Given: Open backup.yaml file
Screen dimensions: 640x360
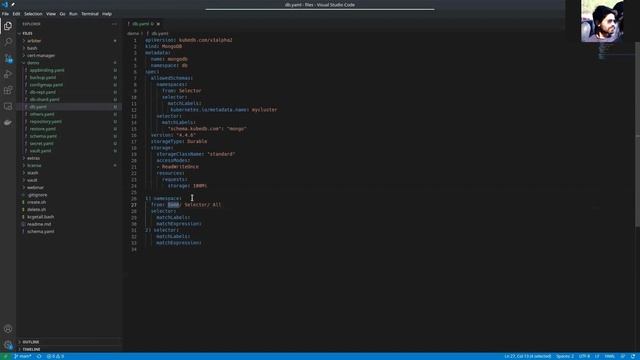Looking at the screenshot, I should (x=43, y=78).
